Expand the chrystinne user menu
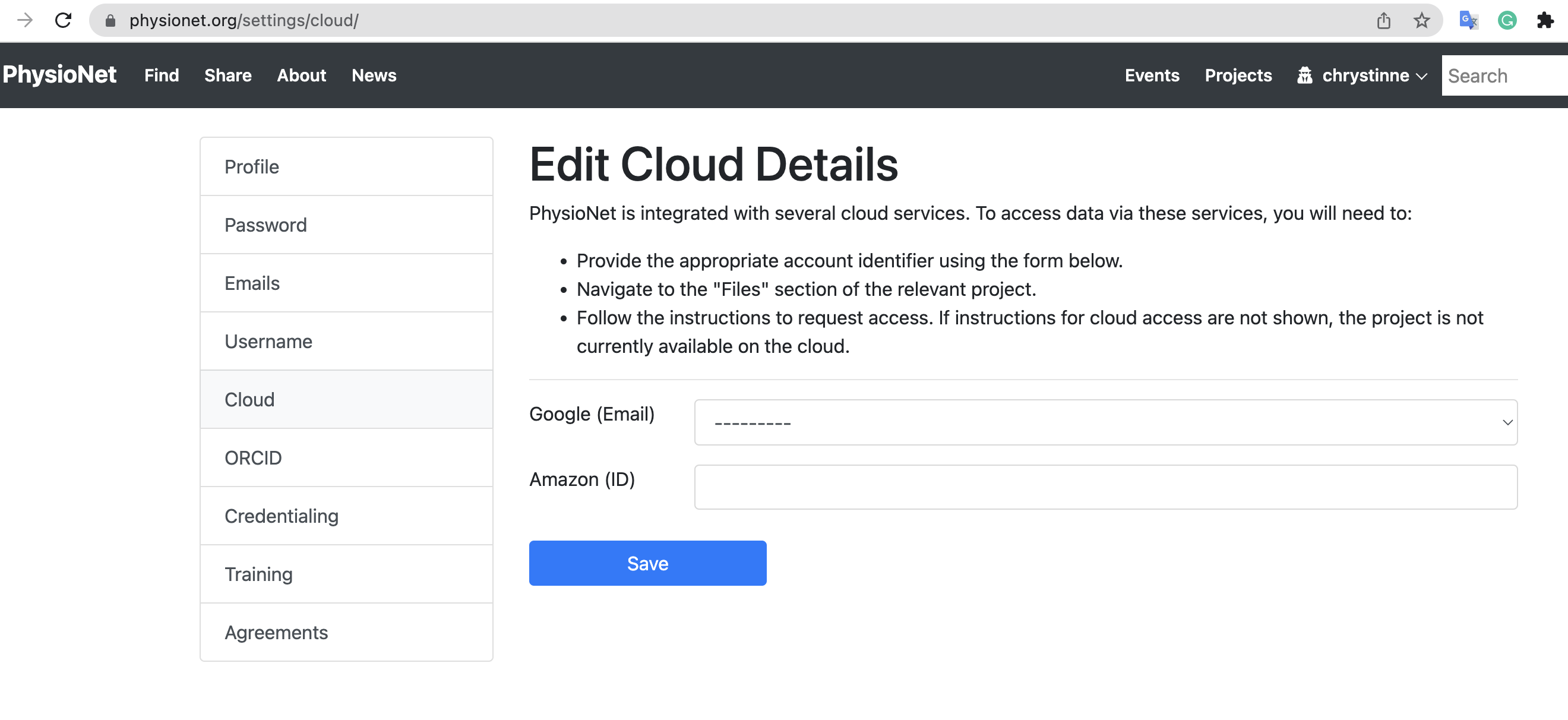 point(1362,75)
